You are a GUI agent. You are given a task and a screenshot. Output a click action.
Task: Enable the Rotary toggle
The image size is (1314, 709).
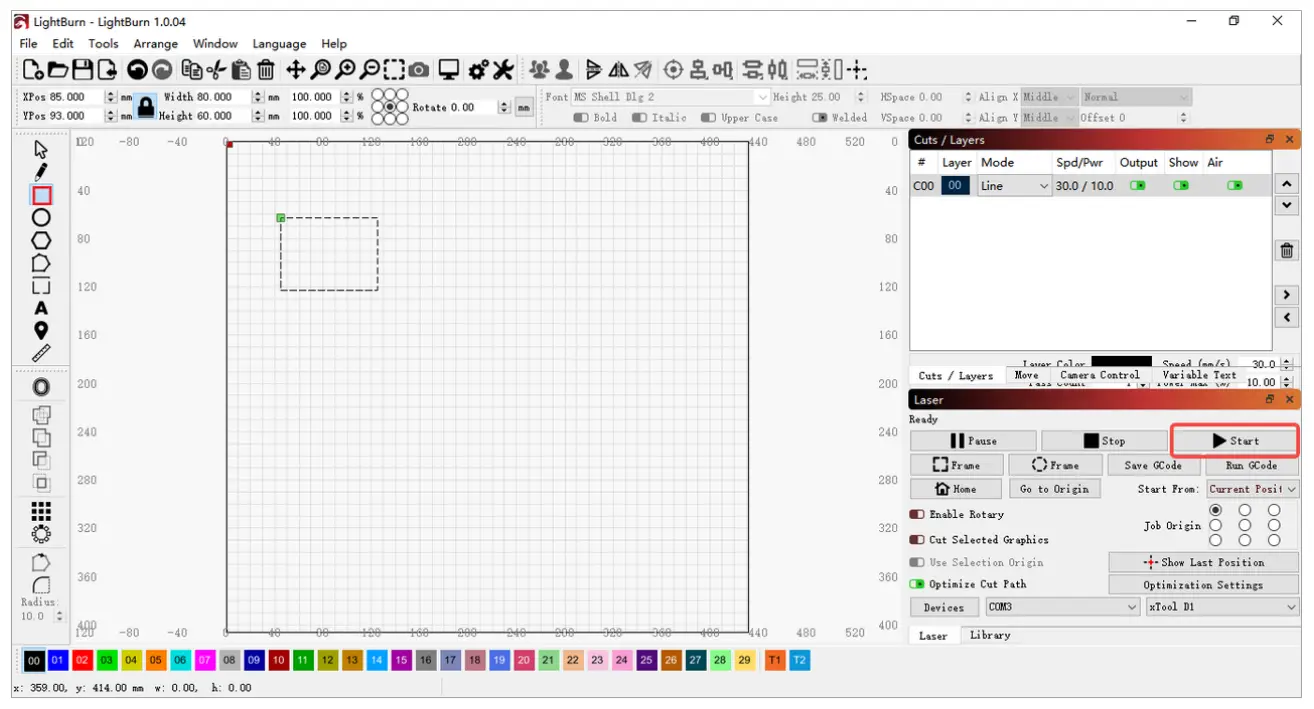tap(917, 514)
